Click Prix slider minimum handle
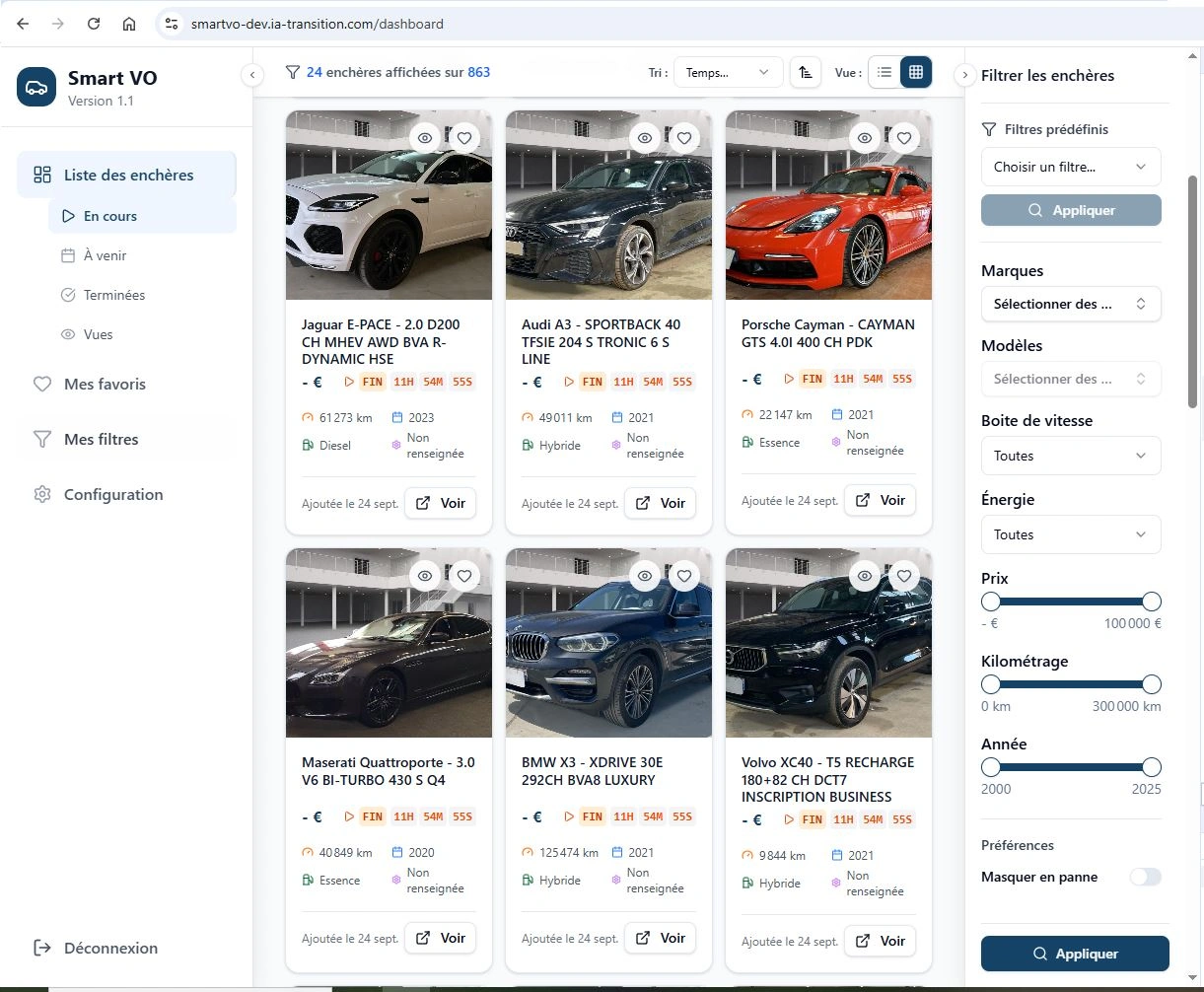1204x992 pixels. (x=991, y=602)
